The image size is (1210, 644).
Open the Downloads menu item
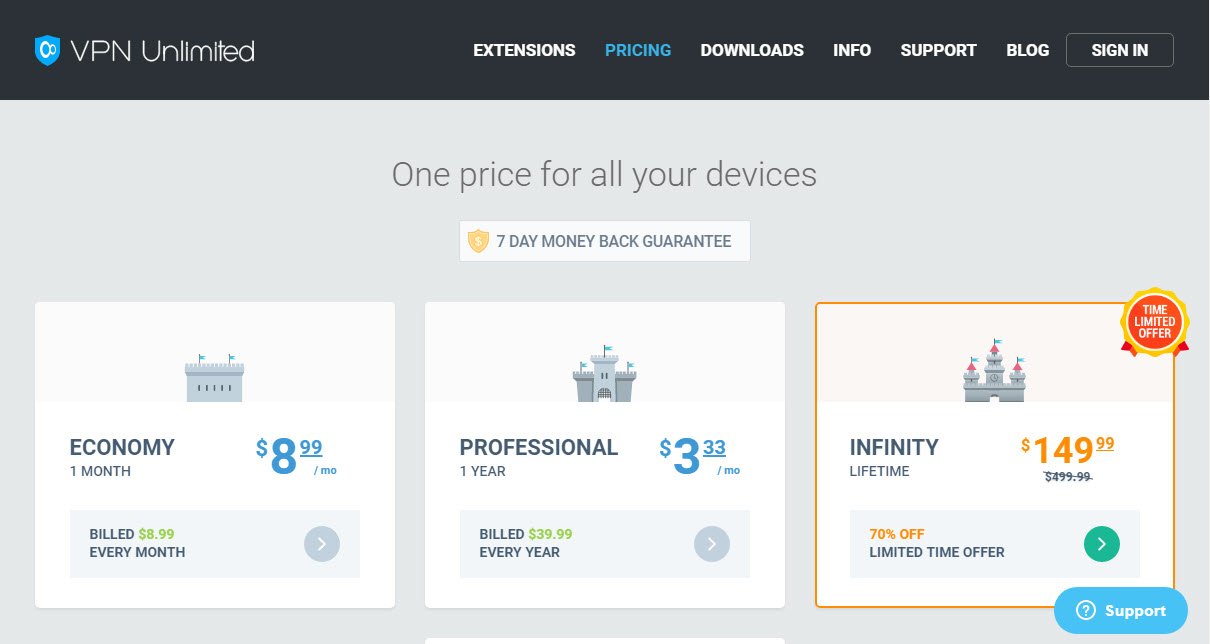(752, 50)
